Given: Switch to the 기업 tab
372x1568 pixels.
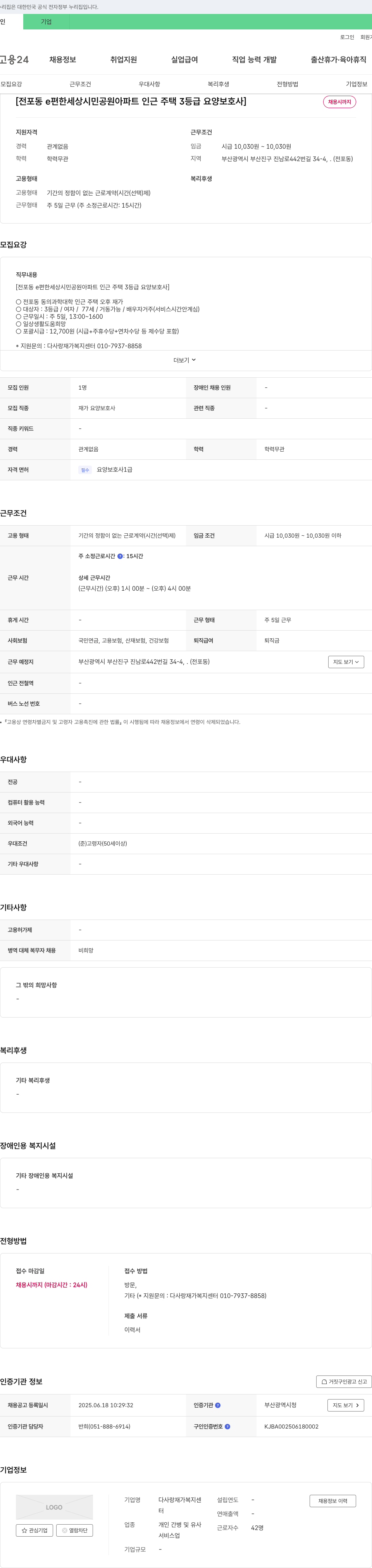Looking at the screenshot, I should click(x=46, y=22).
